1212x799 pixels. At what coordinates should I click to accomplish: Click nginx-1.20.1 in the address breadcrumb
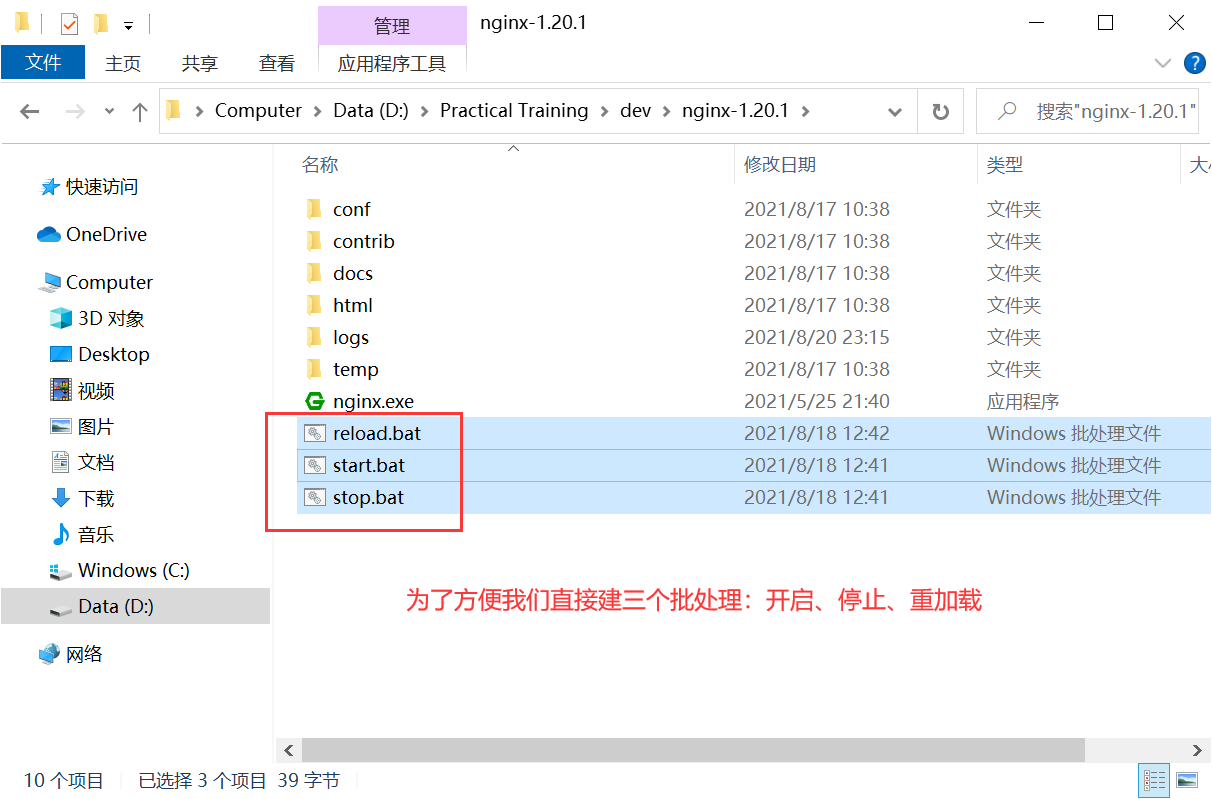[736, 110]
